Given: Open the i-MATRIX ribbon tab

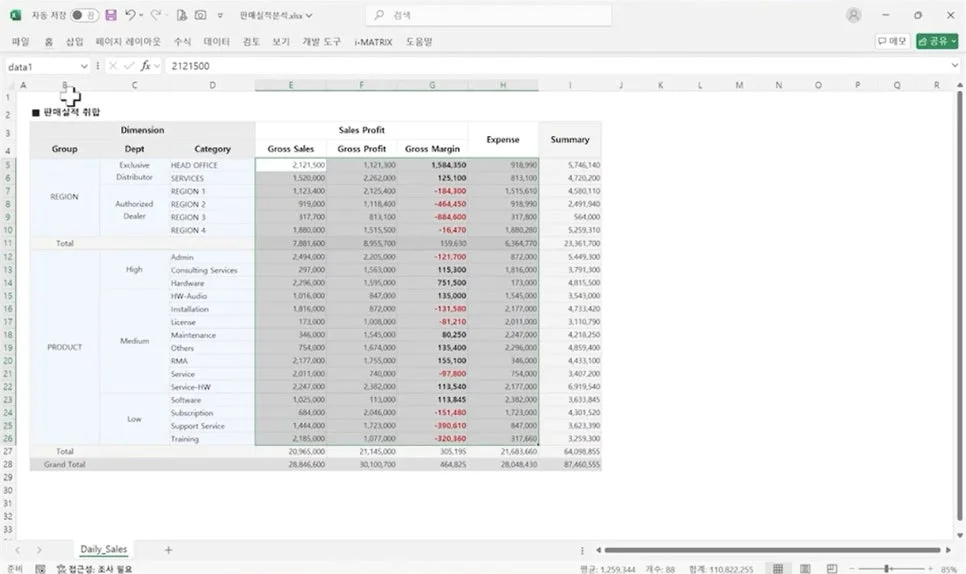Looking at the screenshot, I should click(372, 42).
